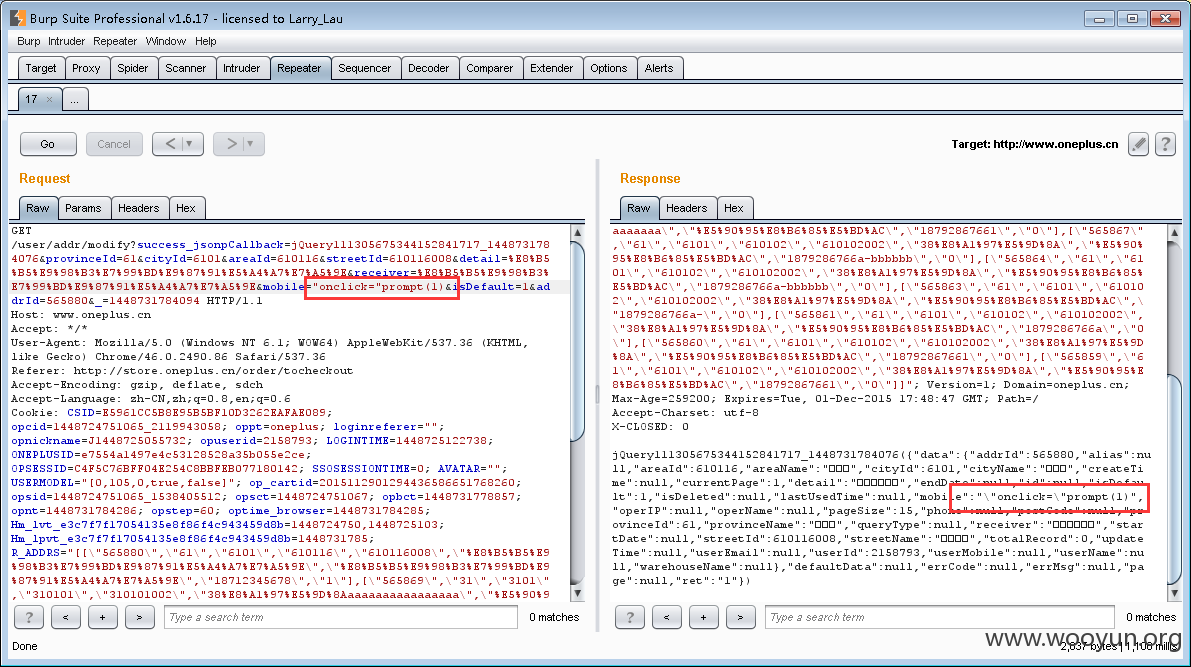
Task: Switch to the Target tab
Action: (x=41, y=68)
